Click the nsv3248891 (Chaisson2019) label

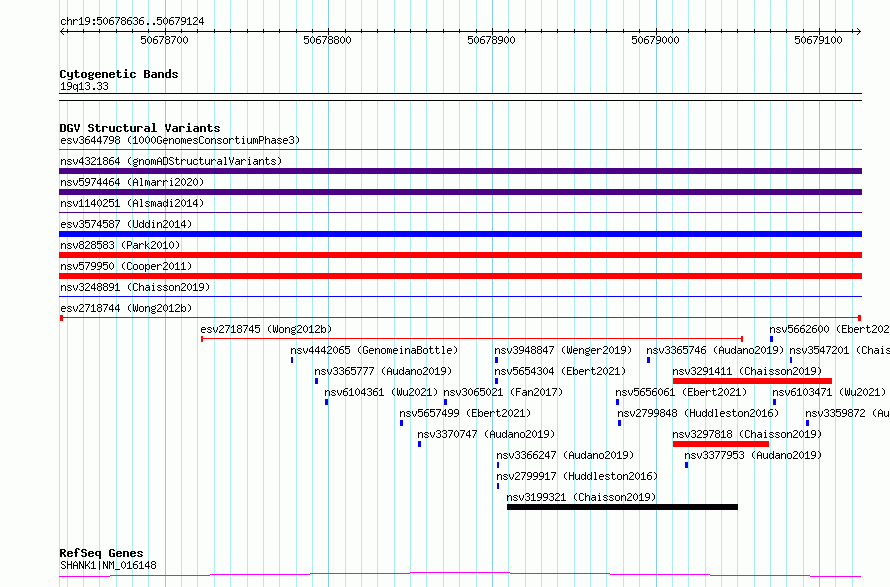pos(135,287)
